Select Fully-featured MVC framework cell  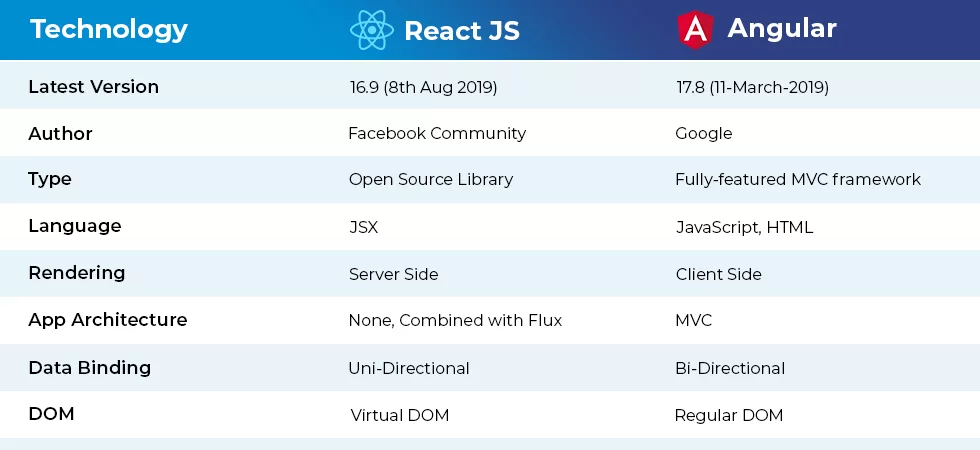(x=798, y=179)
